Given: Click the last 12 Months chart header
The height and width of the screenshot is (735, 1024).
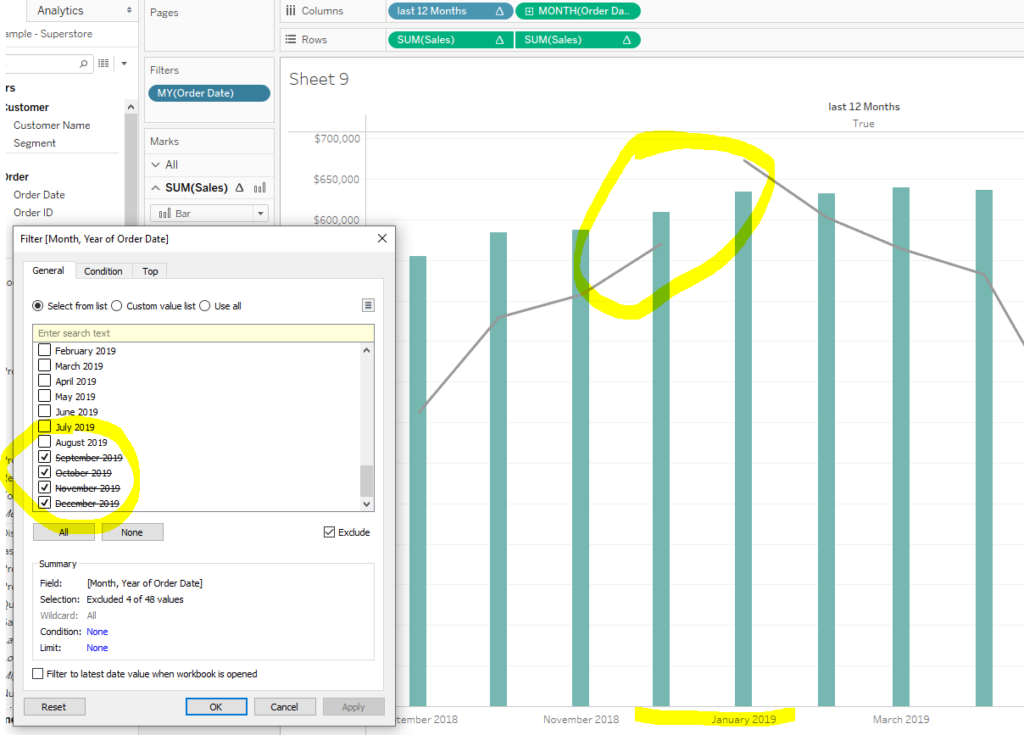Looking at the screenshot, I should pos(863,106).
